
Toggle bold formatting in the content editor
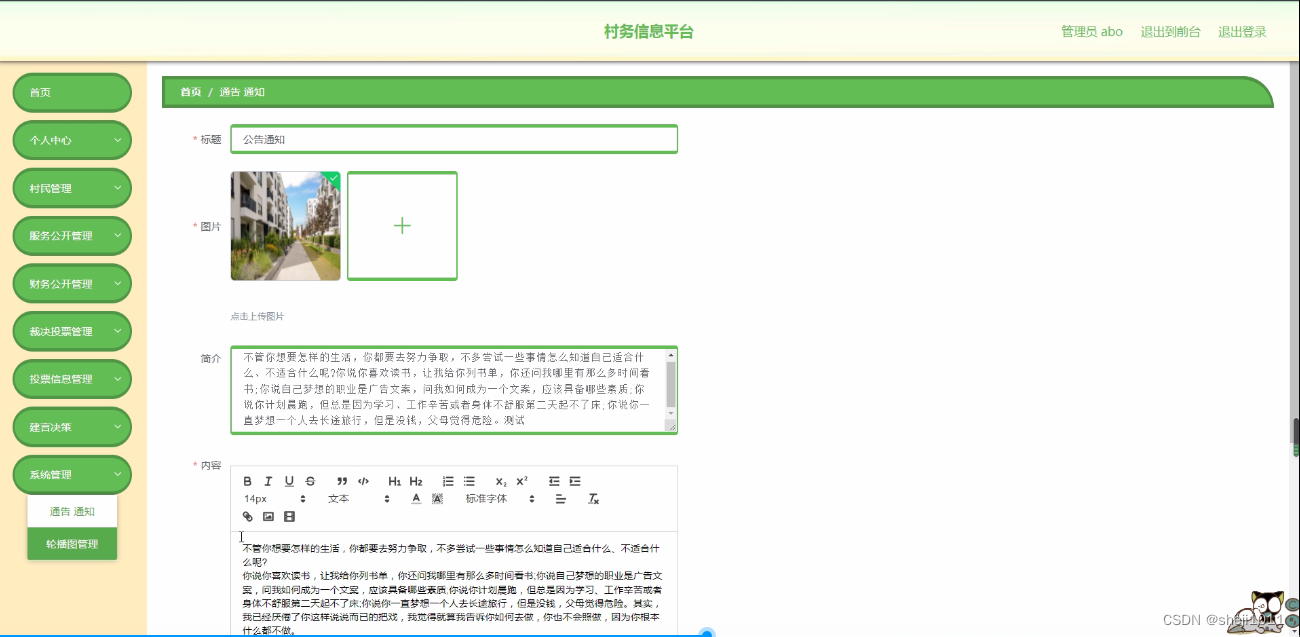click(247, 481)
